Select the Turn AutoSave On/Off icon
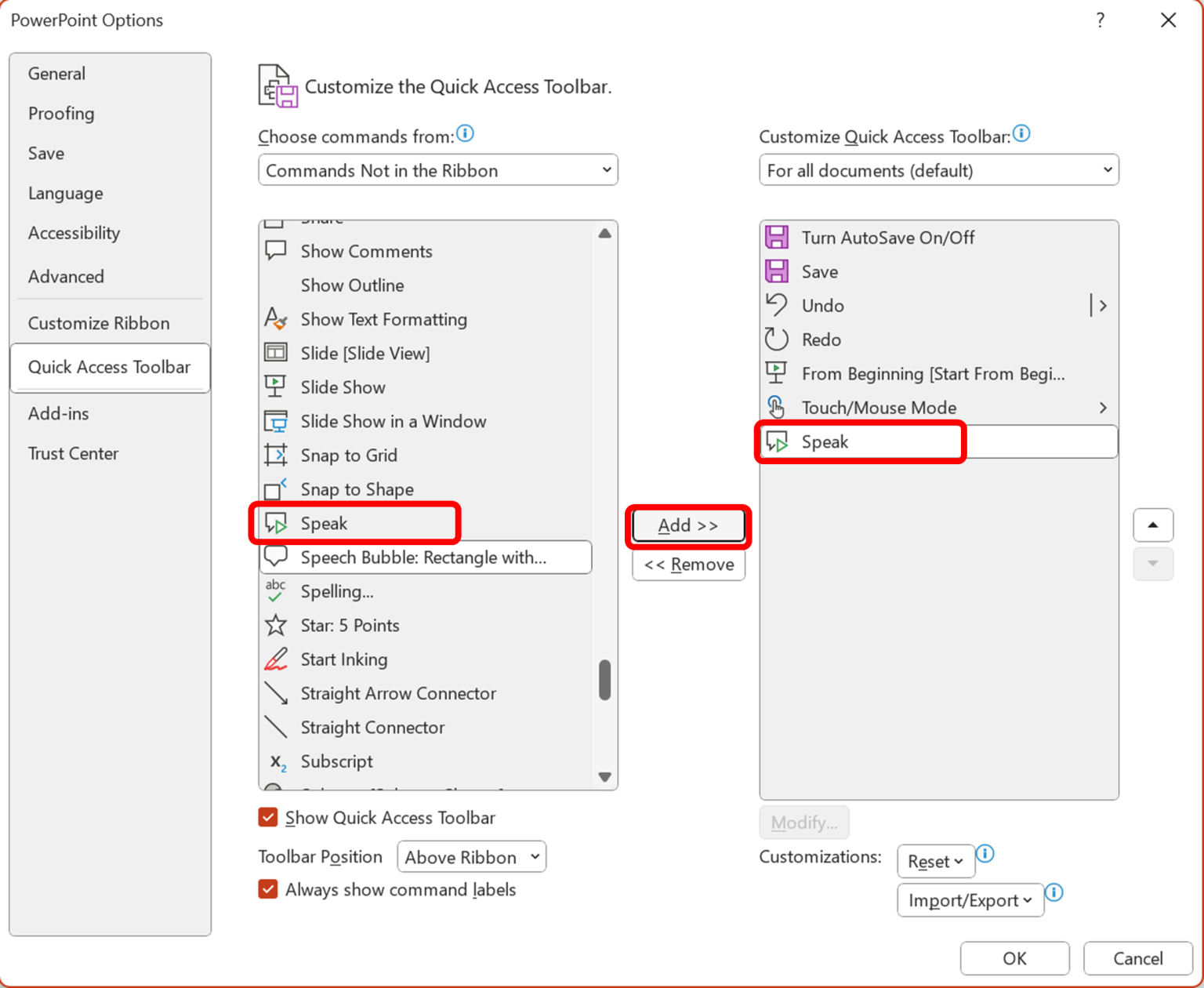Viewport: 1204px width, 988px height. pos(777,237)
